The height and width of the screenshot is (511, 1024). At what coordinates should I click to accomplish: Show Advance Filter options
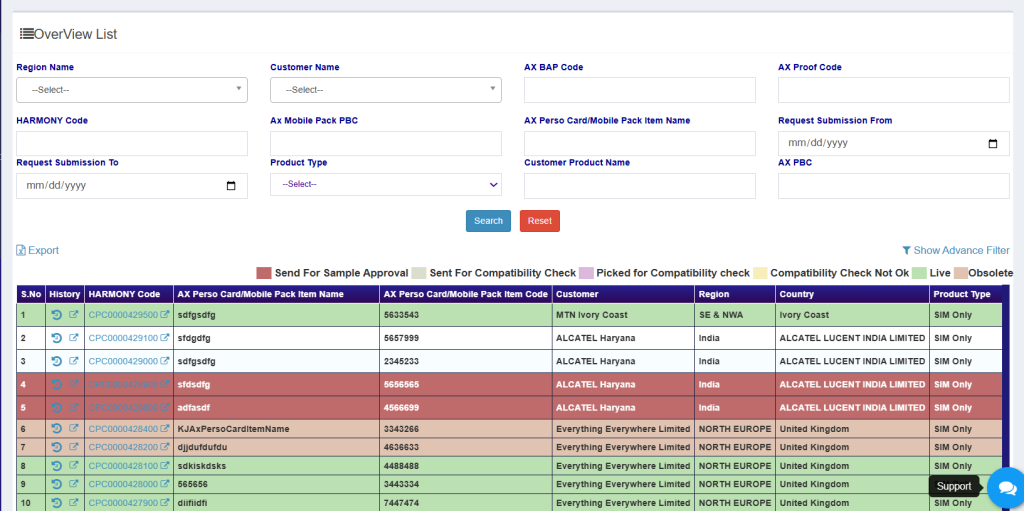(955, 251)
